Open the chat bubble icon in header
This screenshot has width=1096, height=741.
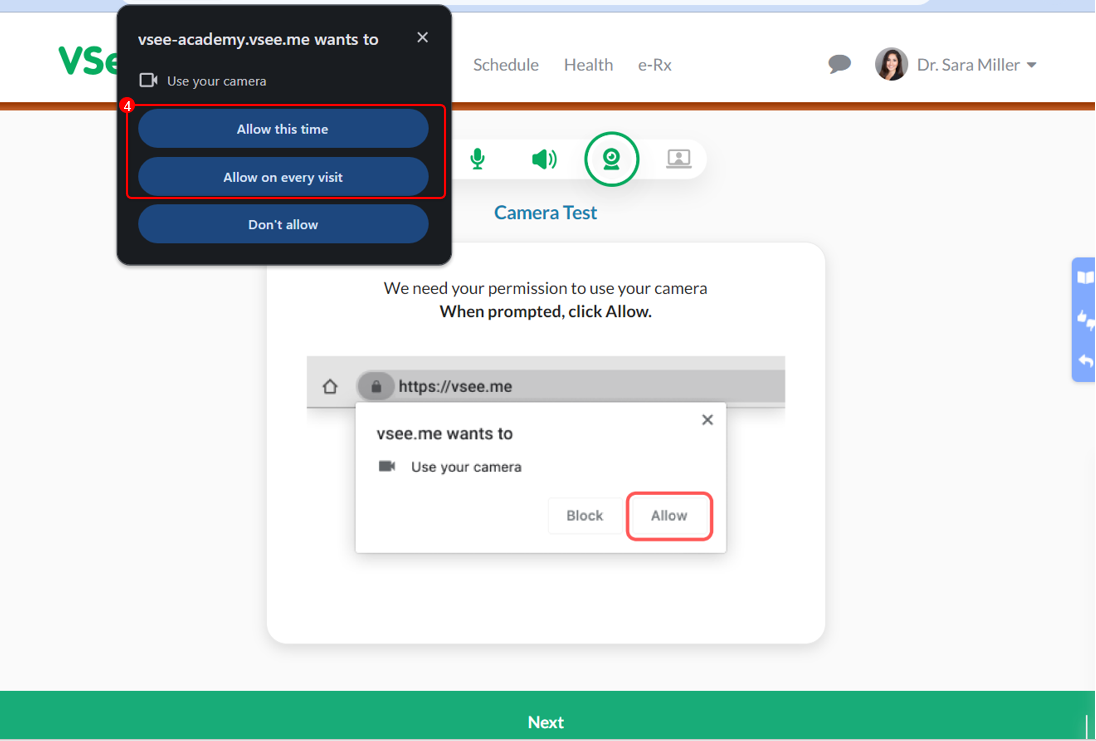coord(839,65)
